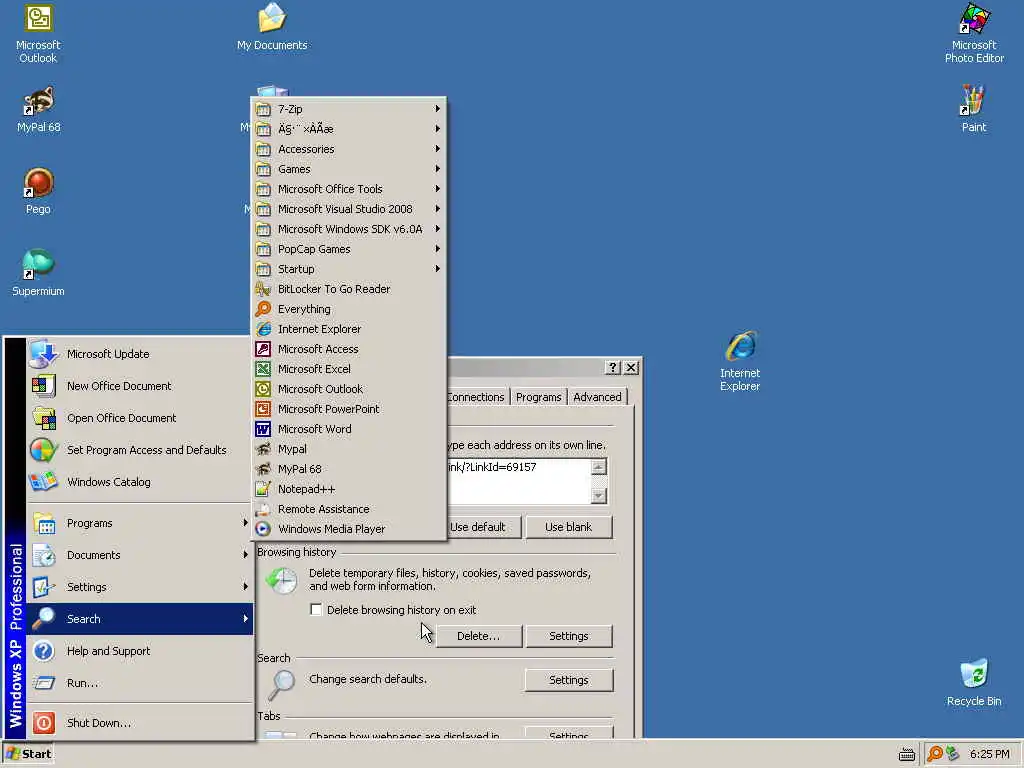Image resolution: width=1024 pixels, height=768 pixels.
Task: Open Set Program Access and Defaults
Action: pos(140,450)
